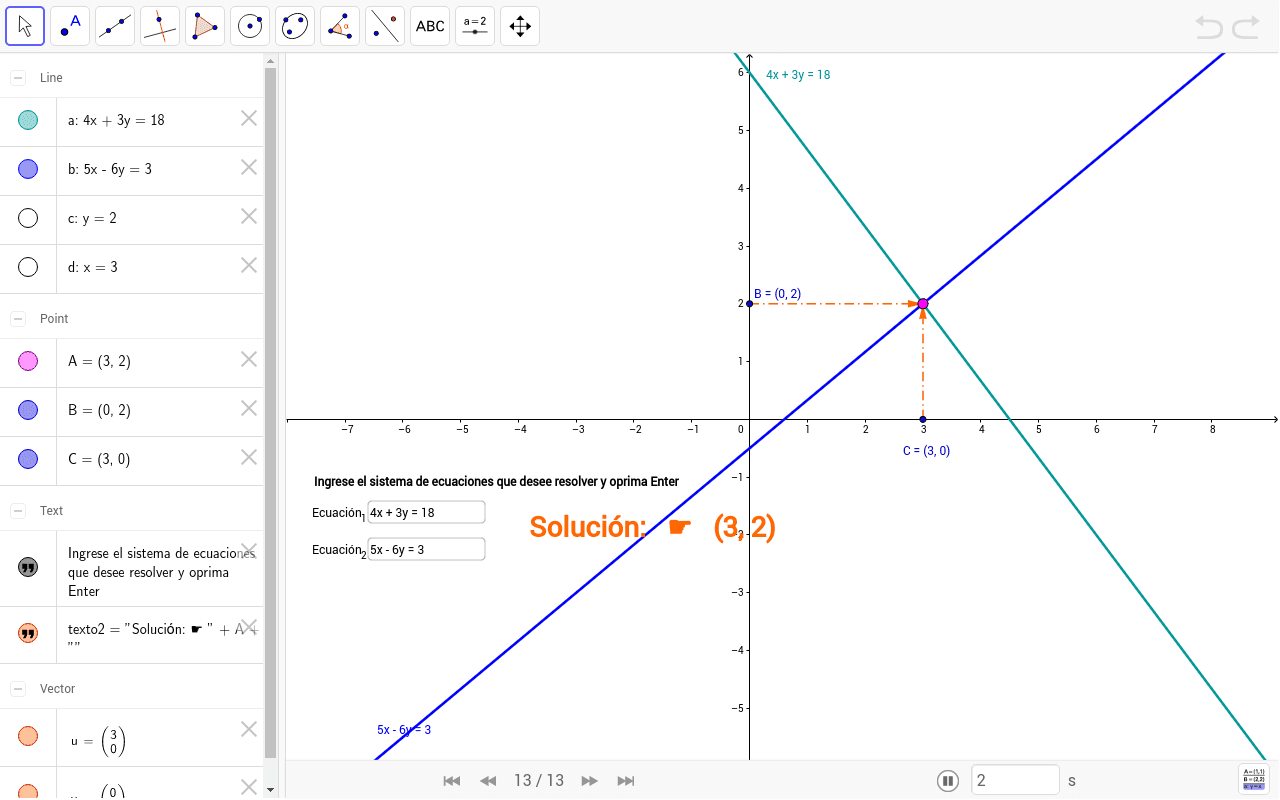
Task: Go to previous construction step
Action: point(488,781)
